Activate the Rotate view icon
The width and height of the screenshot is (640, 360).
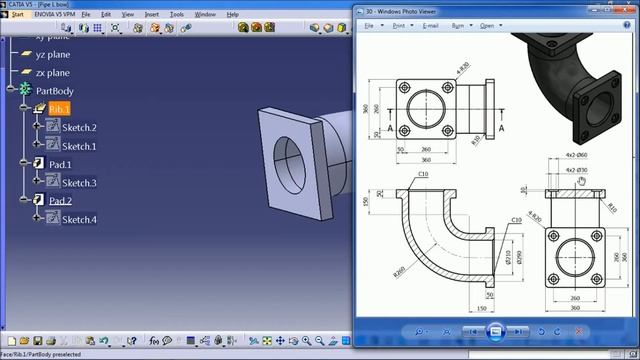pyautogui.click(x=293, y=341)
